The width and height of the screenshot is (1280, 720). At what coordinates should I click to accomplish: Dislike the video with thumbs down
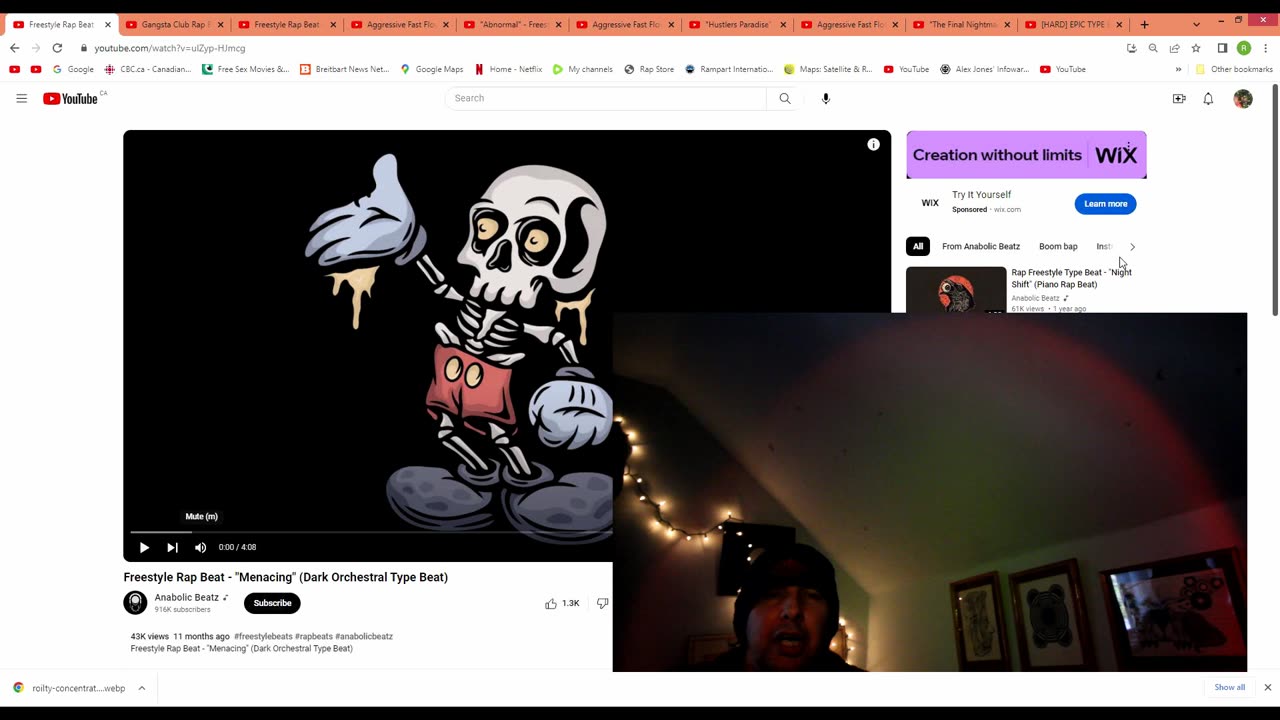coord(602,603)
